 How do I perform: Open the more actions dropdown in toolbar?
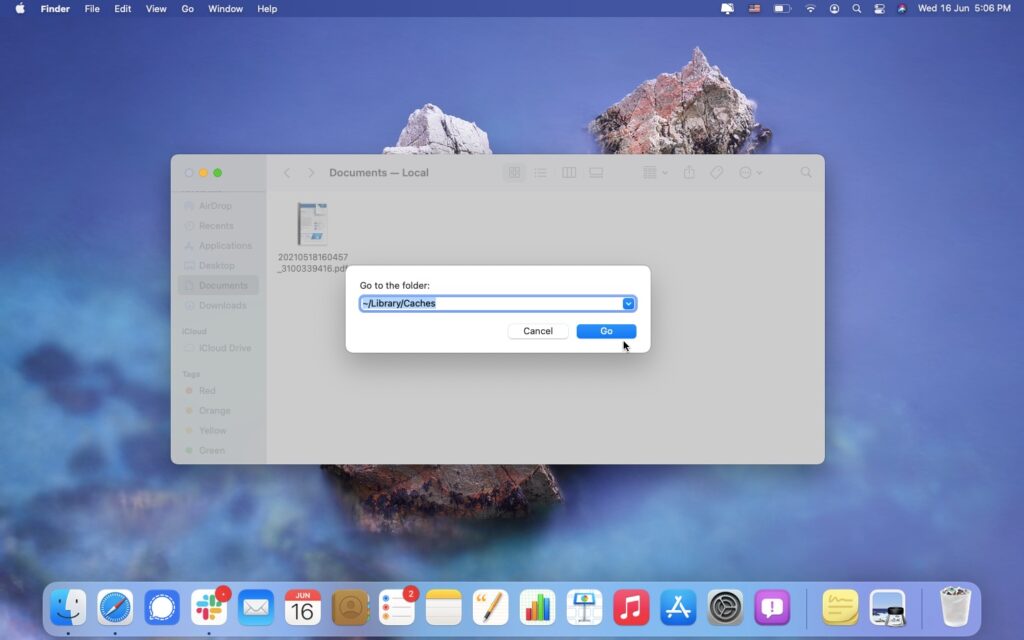tap(751, 172)
